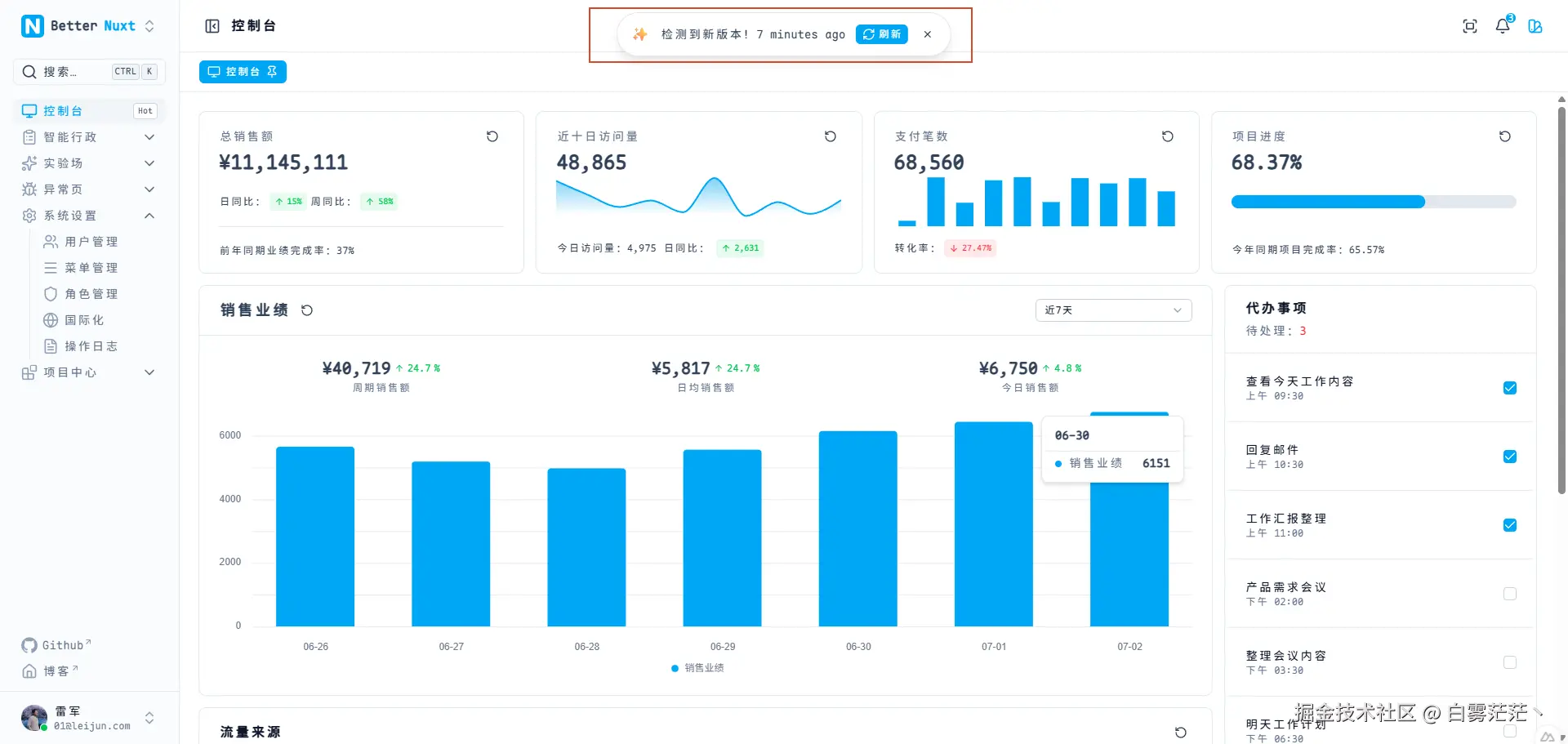The image size is (1568, 744).
Task: Click the Github octocat icon
Action: point(29,646)
